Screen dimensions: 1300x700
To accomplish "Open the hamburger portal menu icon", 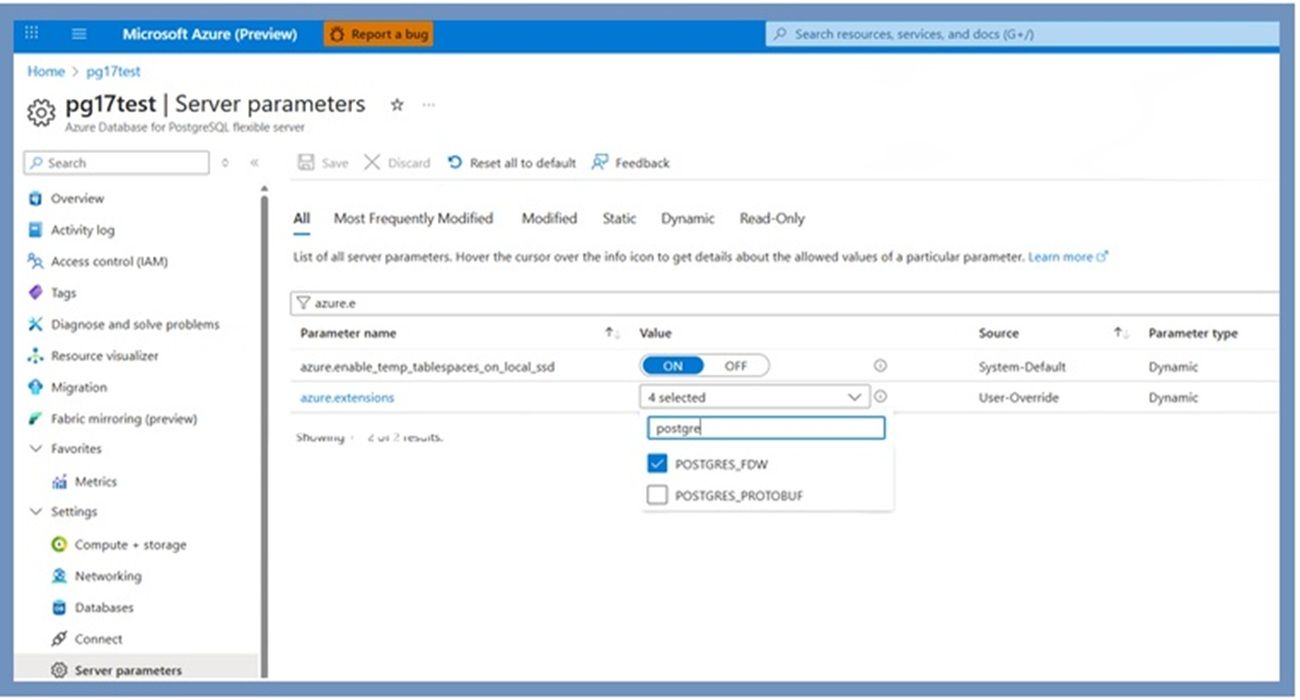I will [x=79, y=34].
